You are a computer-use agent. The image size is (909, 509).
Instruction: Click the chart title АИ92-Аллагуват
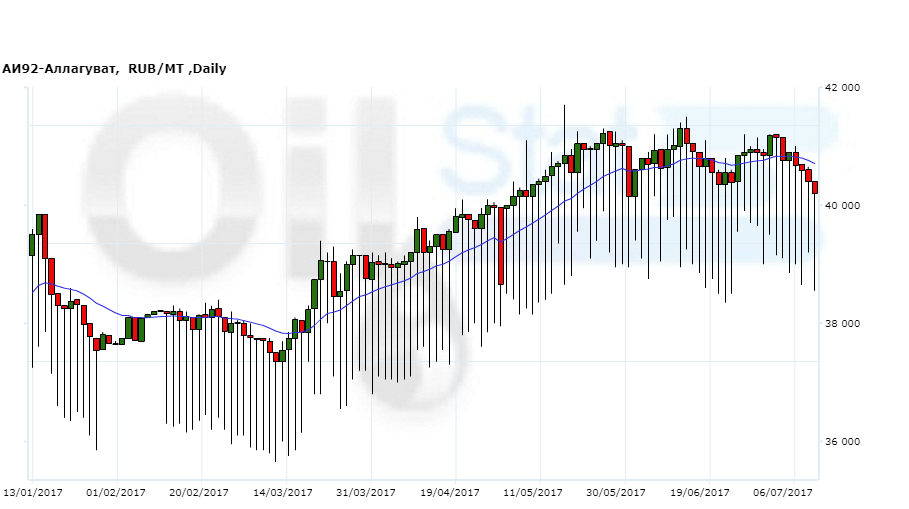(x=59, y=69)
